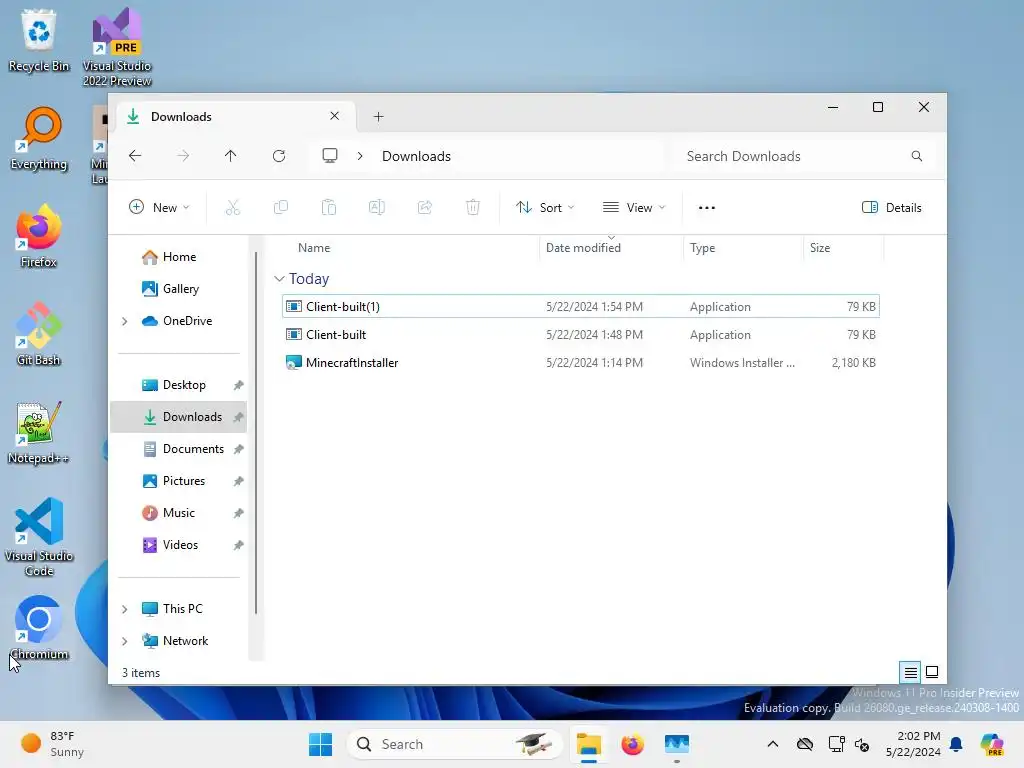Open Gallery in navigation pane
1024x768 pixels.
(x=178, y=289)
